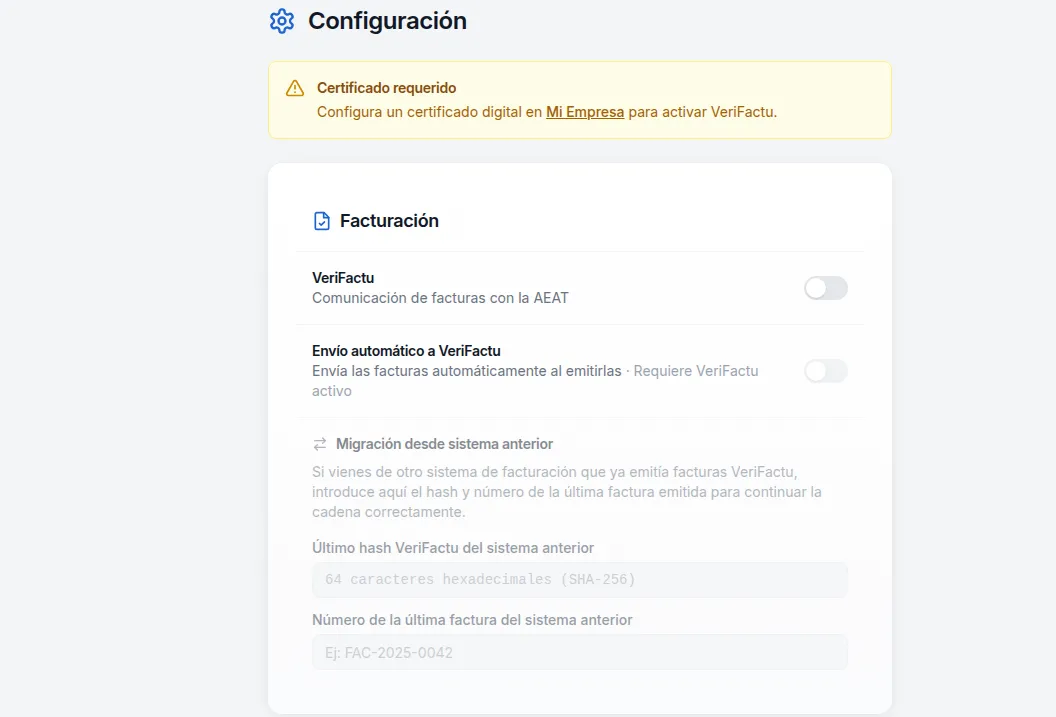Image resolution: width=1056 pixels, height=717 pixels.
Task: Click the 'Comunicación de facturas con la AEAT' description
Action: pos(440,298)
